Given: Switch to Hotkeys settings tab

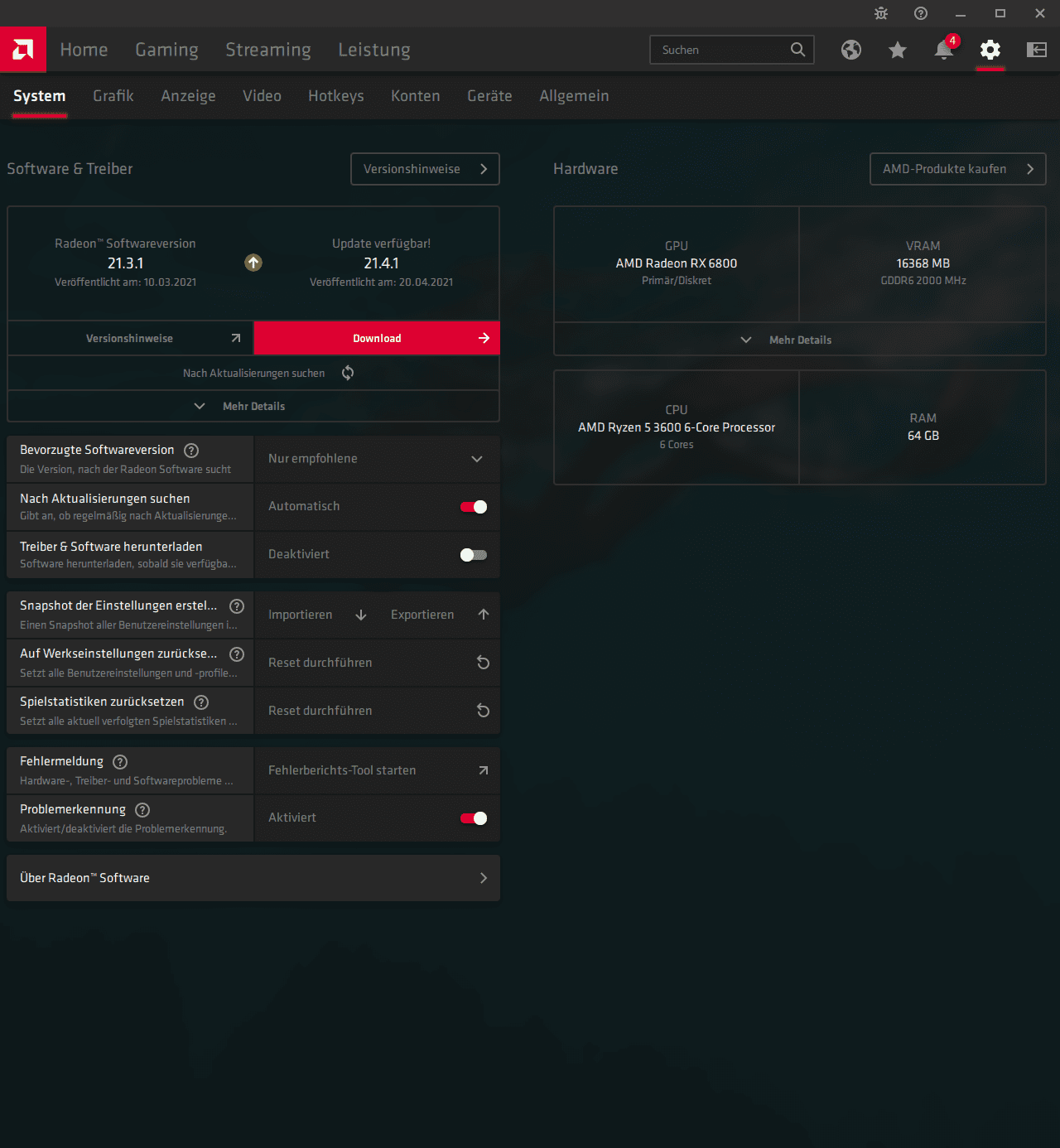Looking at the screenshot, I should click(x=336, y=96).
